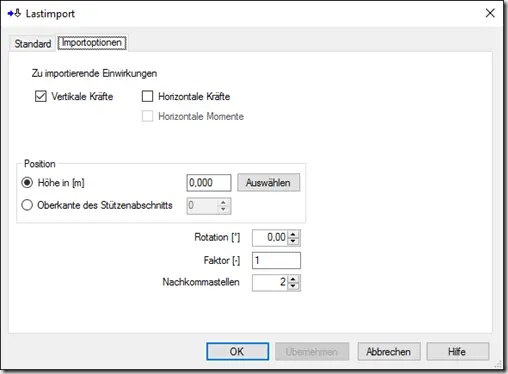This screenshot has width=508, height=374.
Task: Increase Rotation with the up arrow
Action: [293, 234]
